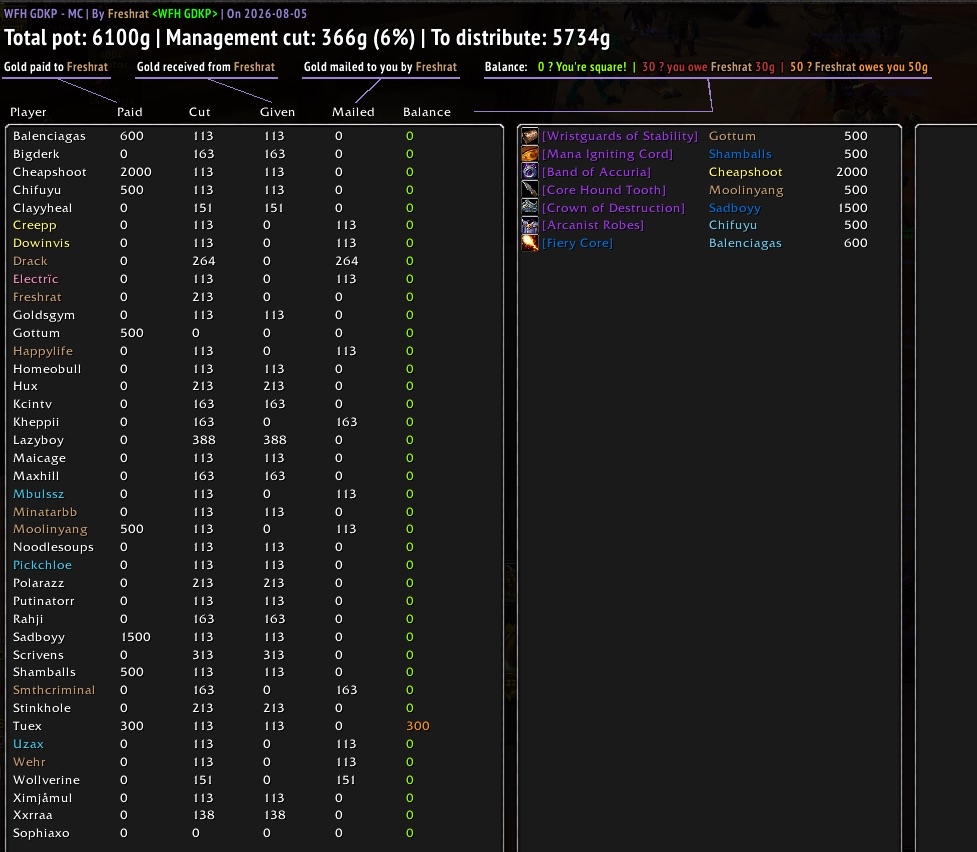Click the Arcanist Robes item icon

(x=530, y=225)
